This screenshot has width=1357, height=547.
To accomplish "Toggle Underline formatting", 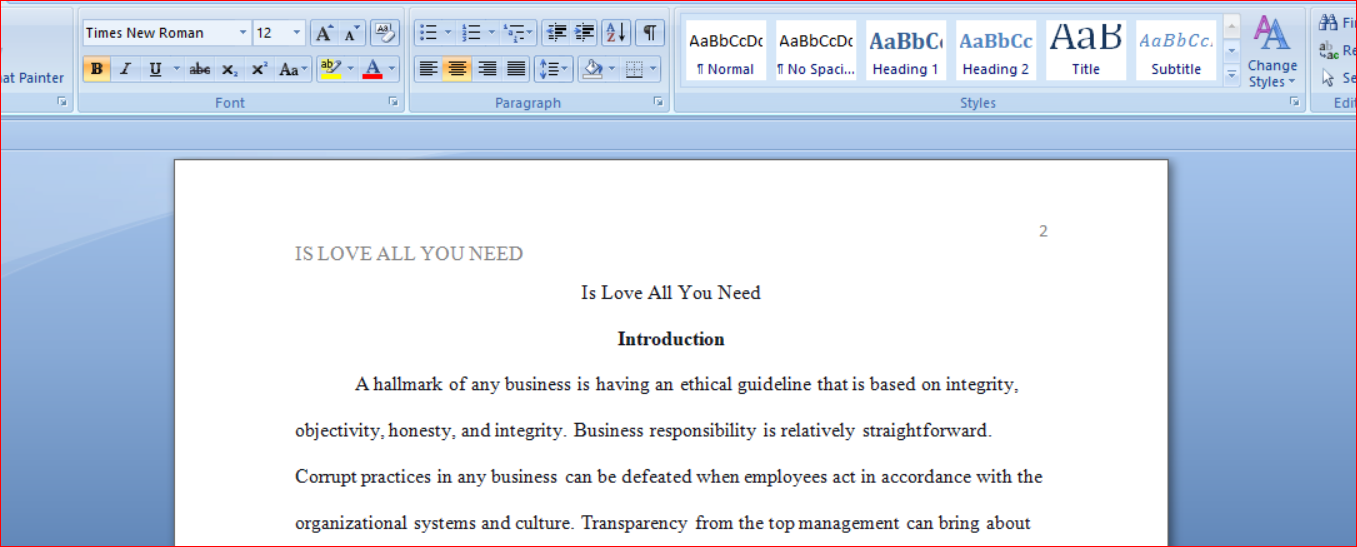I will (x=155, y=69).
